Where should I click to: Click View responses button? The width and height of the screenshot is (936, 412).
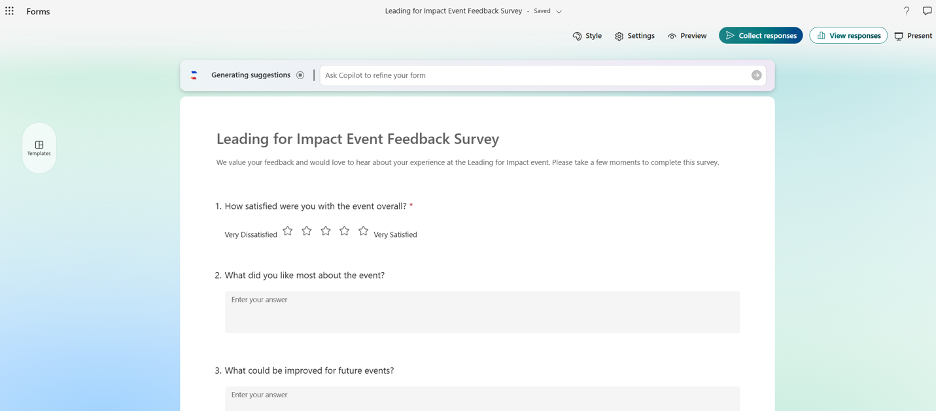(x=848, y=36)
